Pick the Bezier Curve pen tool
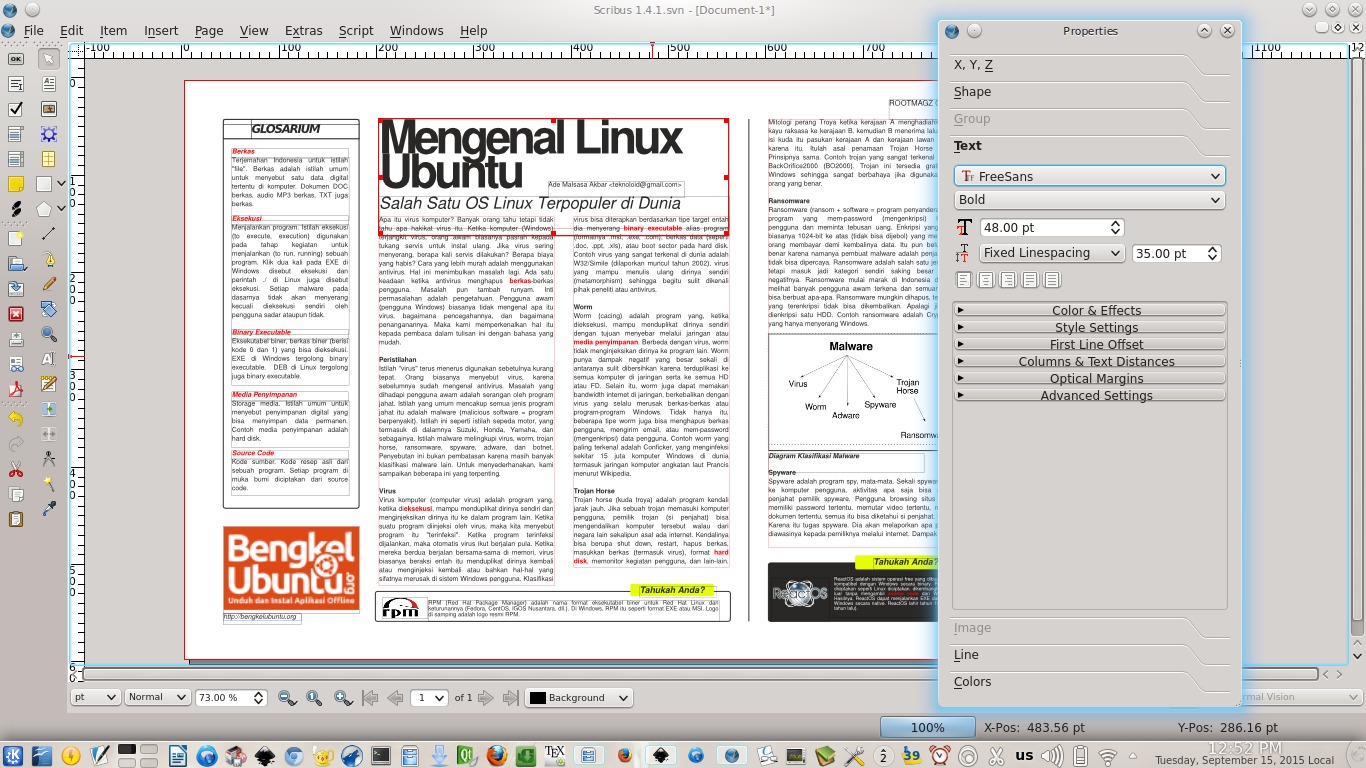The height and width of the screenshot is (768, 1366). coord(48,259)
